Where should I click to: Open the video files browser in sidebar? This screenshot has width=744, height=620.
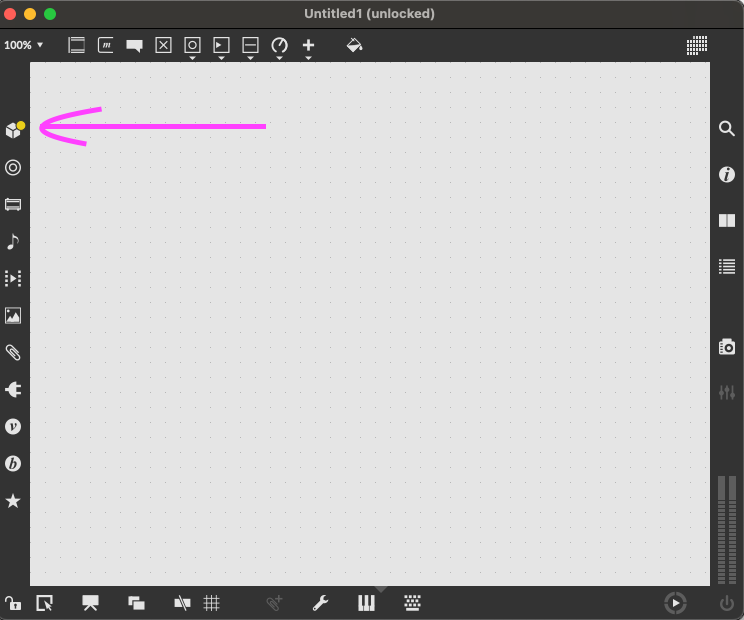(13, 278)
